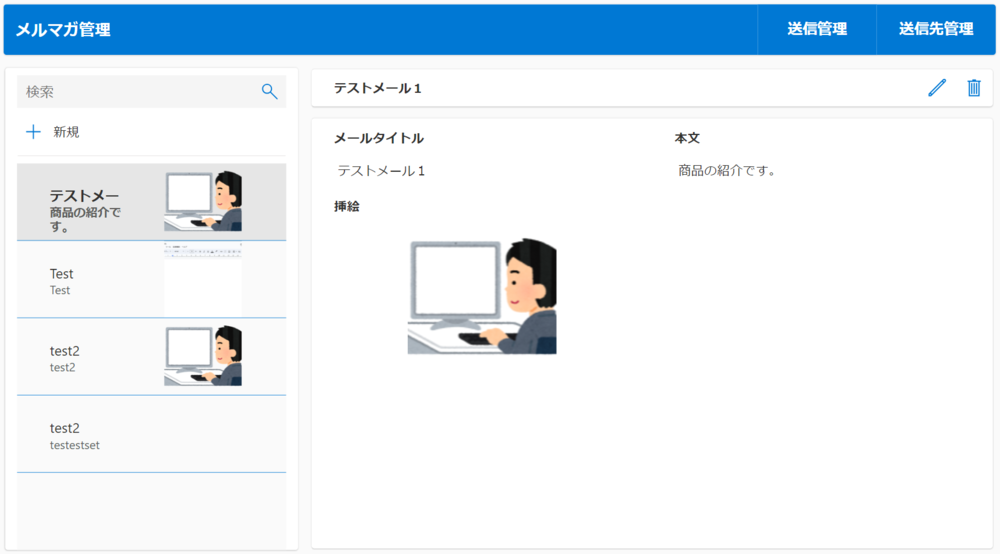Click the plus icon beside 新規
This screenshot has width=1000, height=554.
point(33,132)
